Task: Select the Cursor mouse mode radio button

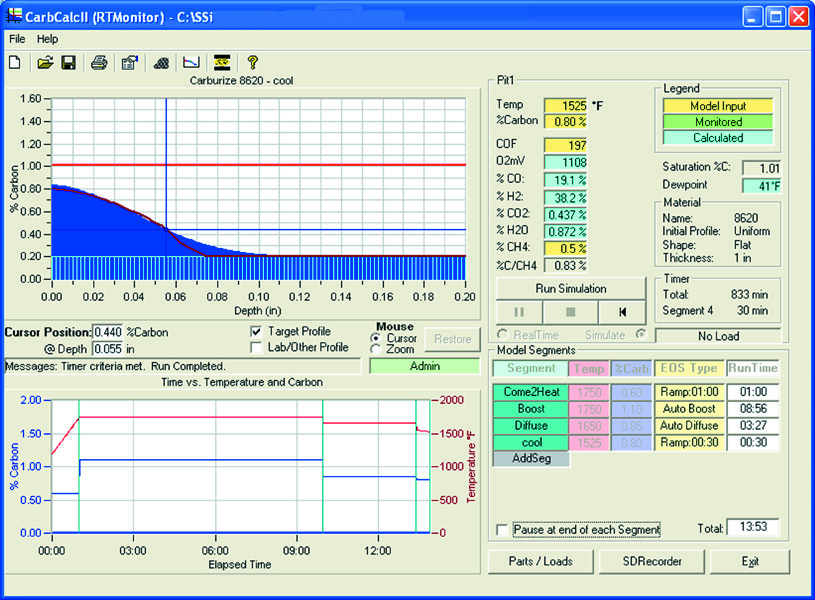Action: pyautogui.click(x=375, y=338)
